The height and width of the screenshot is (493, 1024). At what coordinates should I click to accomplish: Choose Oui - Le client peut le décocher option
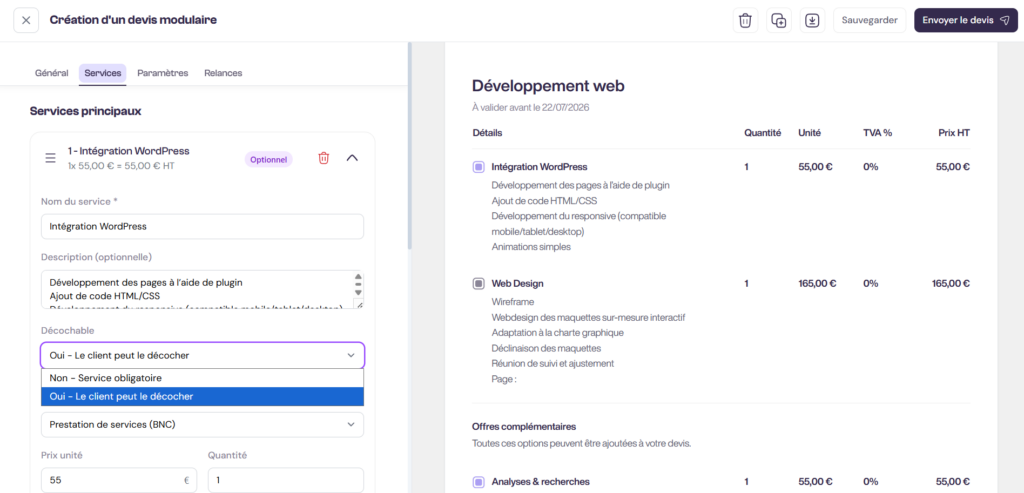(x=202, y=396)
